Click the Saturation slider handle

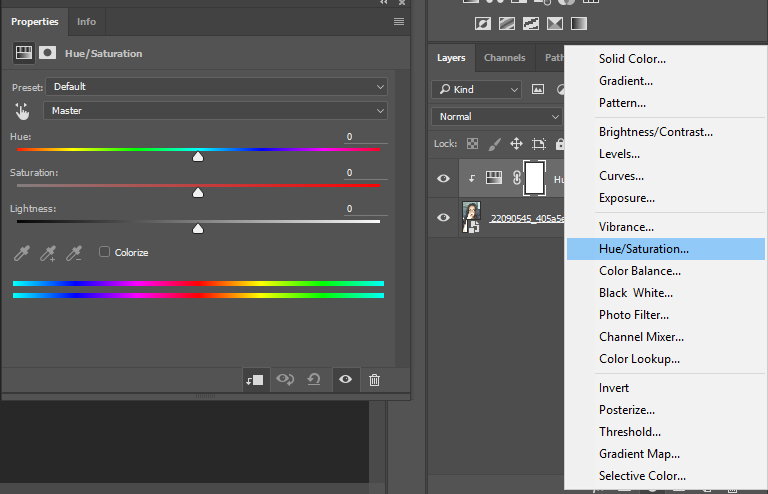(x=198, y=193)
